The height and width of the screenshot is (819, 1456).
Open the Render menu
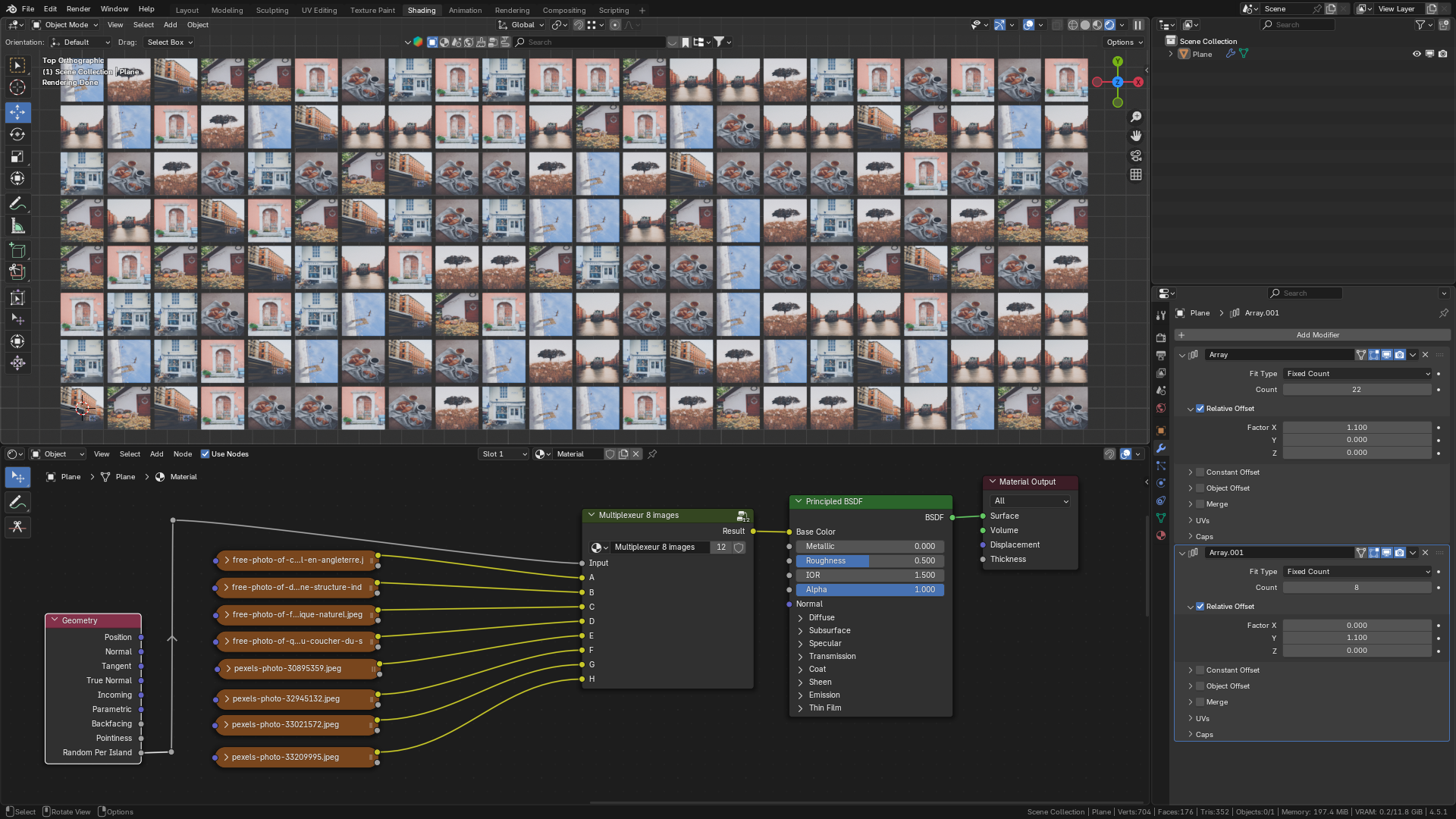click(x=78, y=9)
